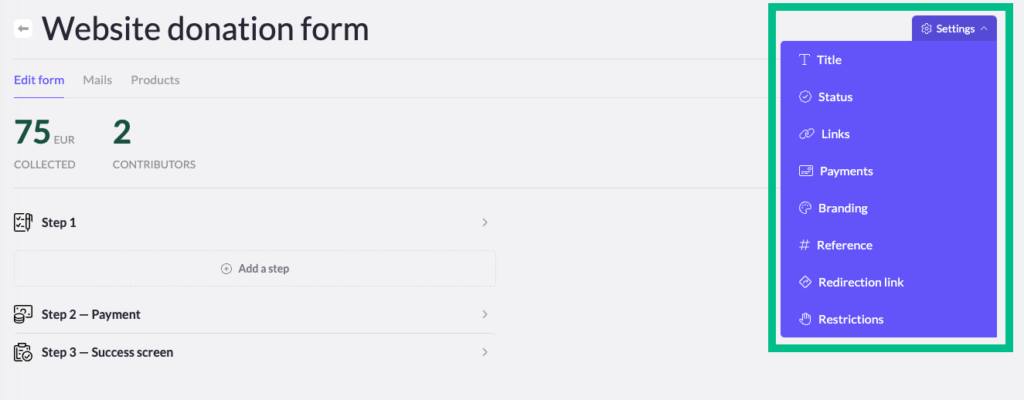Image resolution: width=1024 pixels, height=400 pixels.
Task: Choose Redirection link from the Settings menu
Action: [860, 282]
